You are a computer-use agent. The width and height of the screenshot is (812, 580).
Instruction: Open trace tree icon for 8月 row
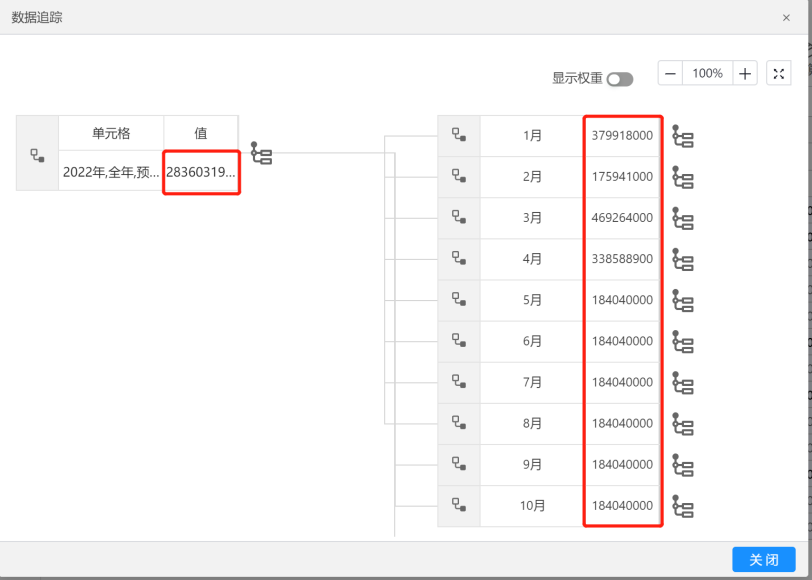click(683, 424)
